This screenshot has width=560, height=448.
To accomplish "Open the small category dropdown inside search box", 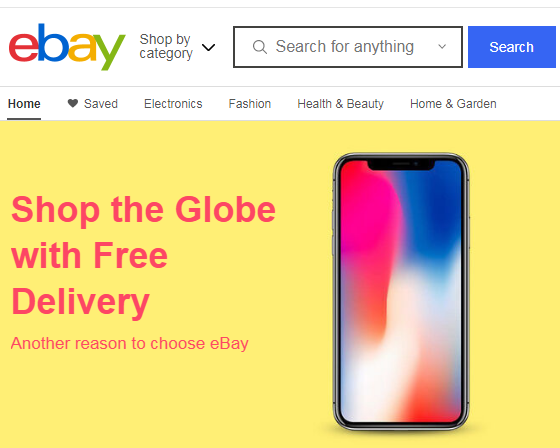I will pyautogui.click(x=442, y=46).
